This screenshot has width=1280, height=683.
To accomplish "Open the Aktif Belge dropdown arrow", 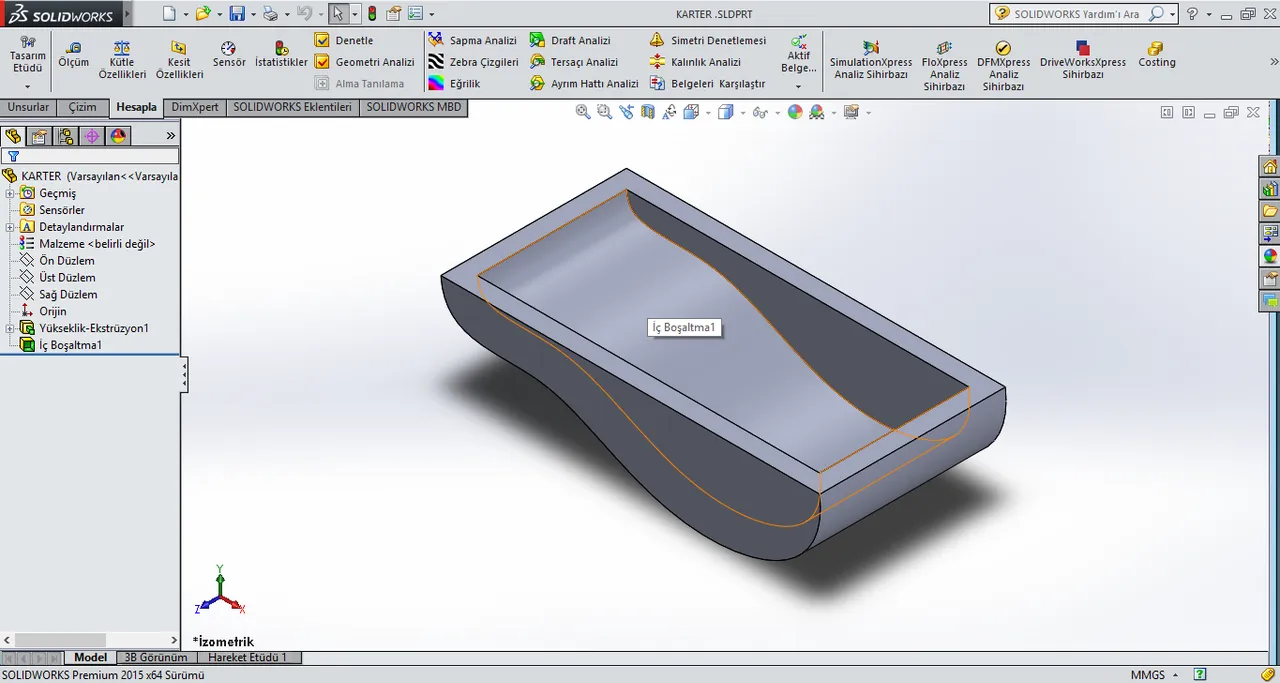I will tap(798, 87).
